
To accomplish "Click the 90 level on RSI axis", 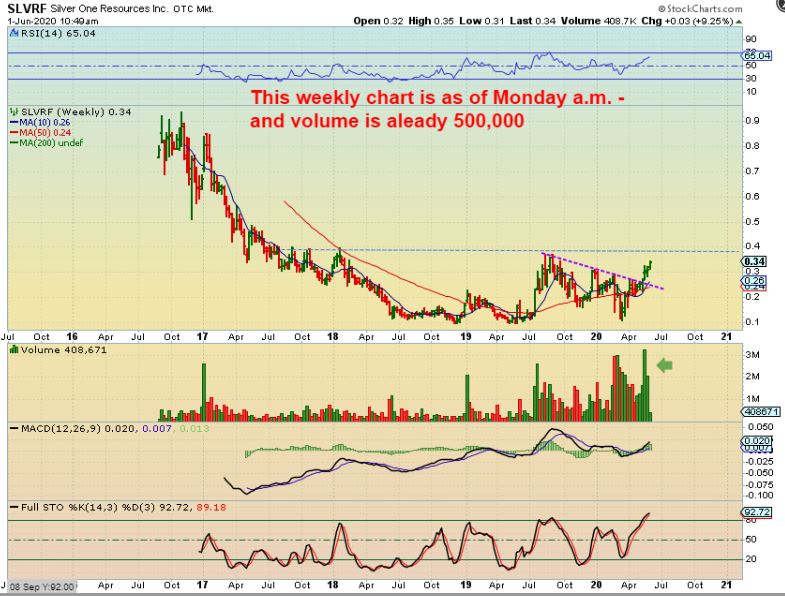I will point(750,39).
